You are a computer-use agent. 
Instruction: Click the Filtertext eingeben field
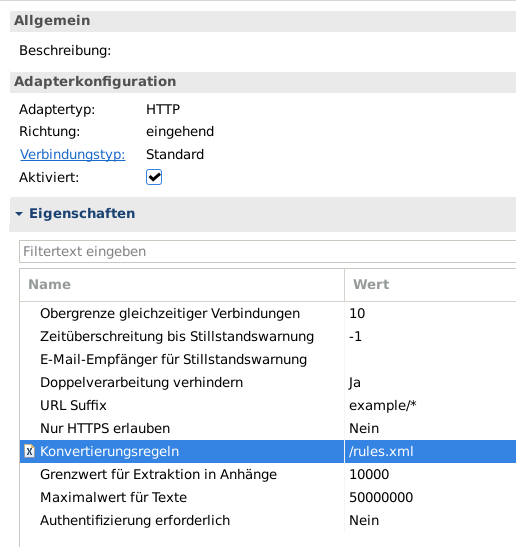pyautogui.click(x=268, y=251)
